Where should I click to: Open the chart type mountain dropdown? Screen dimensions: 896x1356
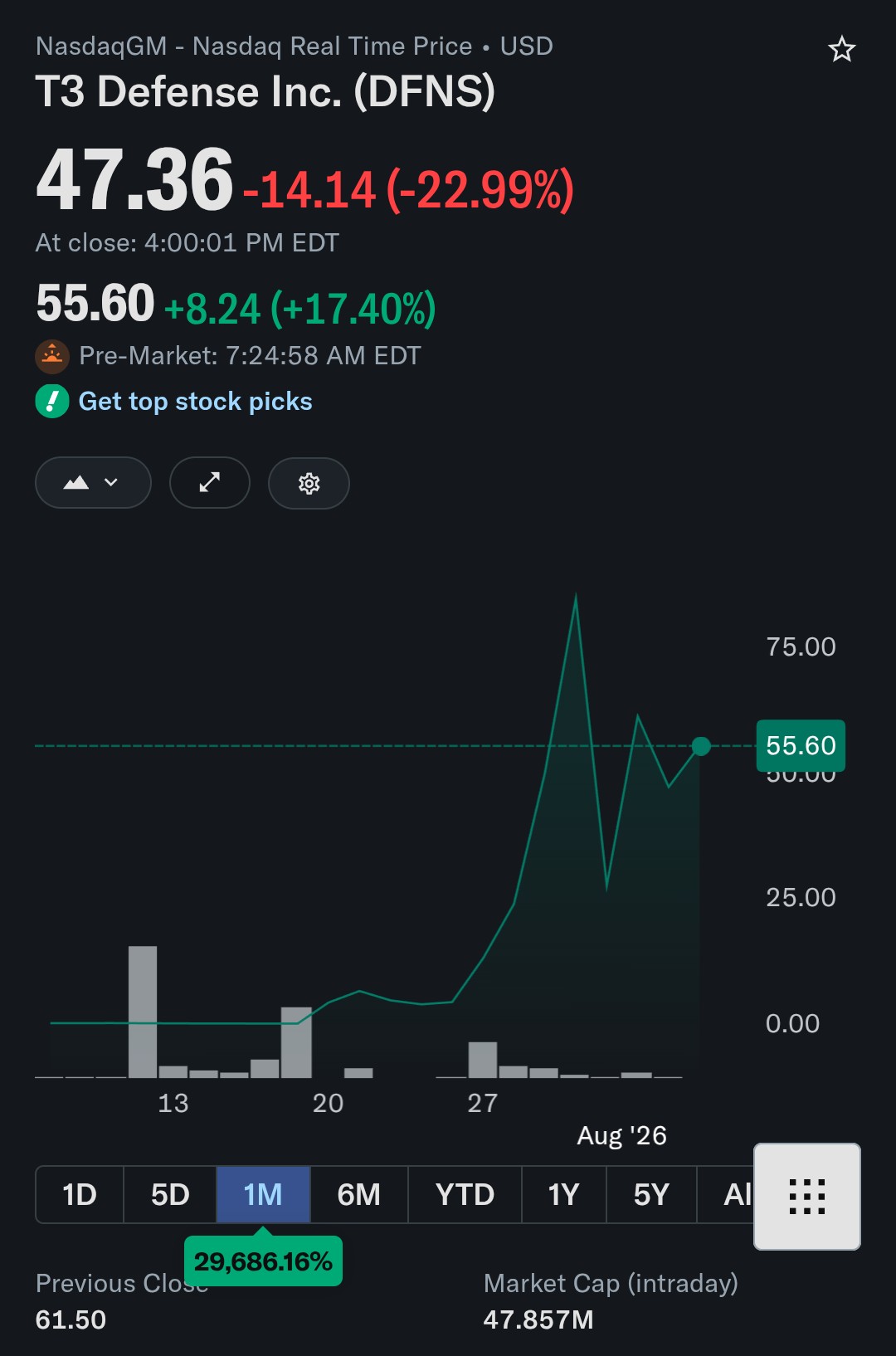(x=93, y=482)
